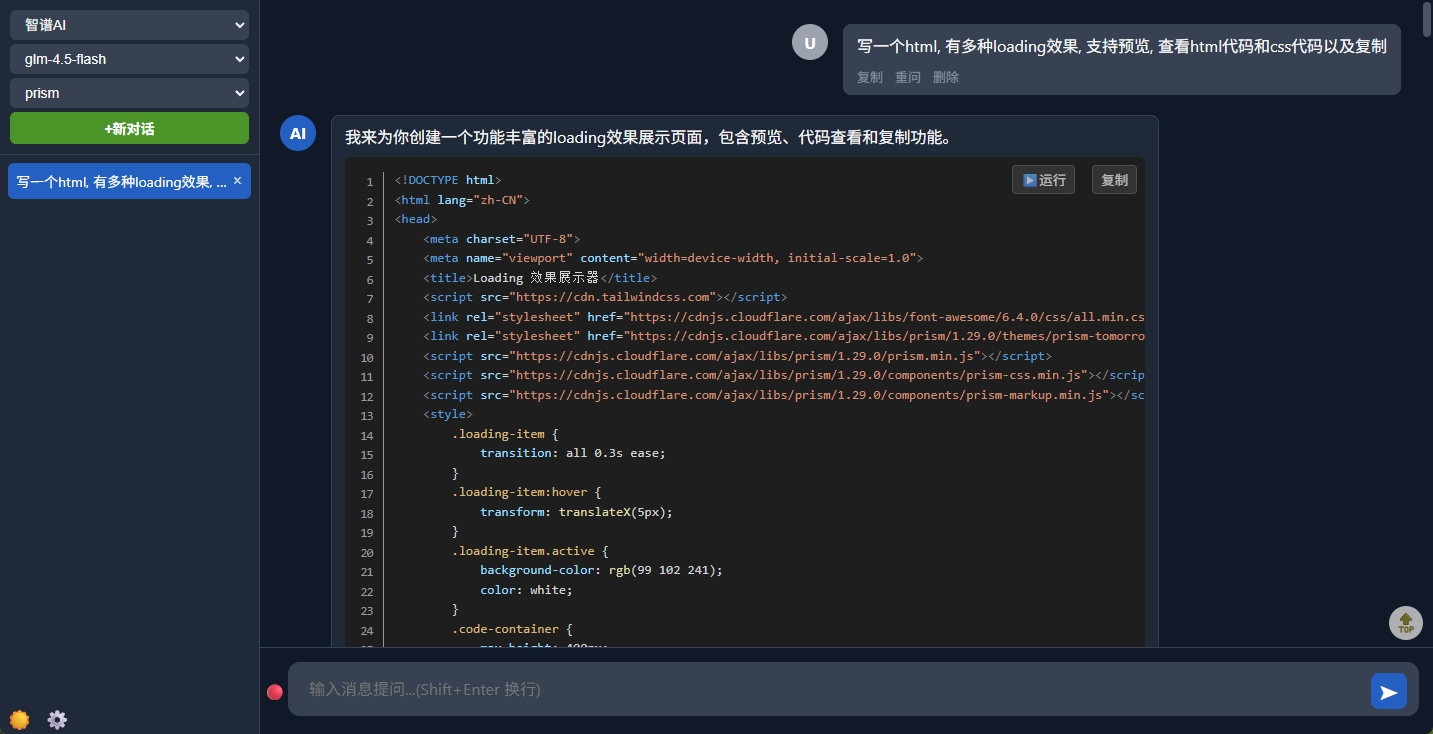Screen dimensions: 1433x734
Task: Jump to top with TOP icon
Action: tap(1406, 623)
